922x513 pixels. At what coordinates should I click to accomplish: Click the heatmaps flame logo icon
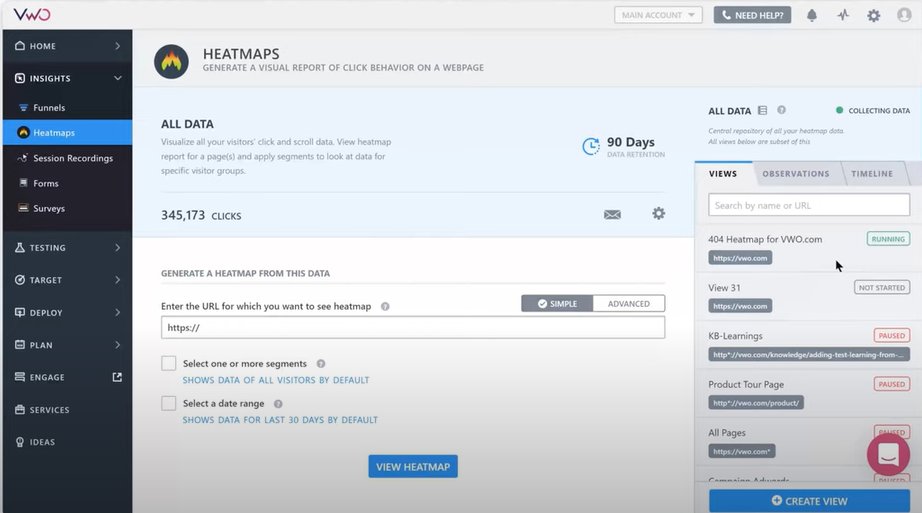point(171,61)
